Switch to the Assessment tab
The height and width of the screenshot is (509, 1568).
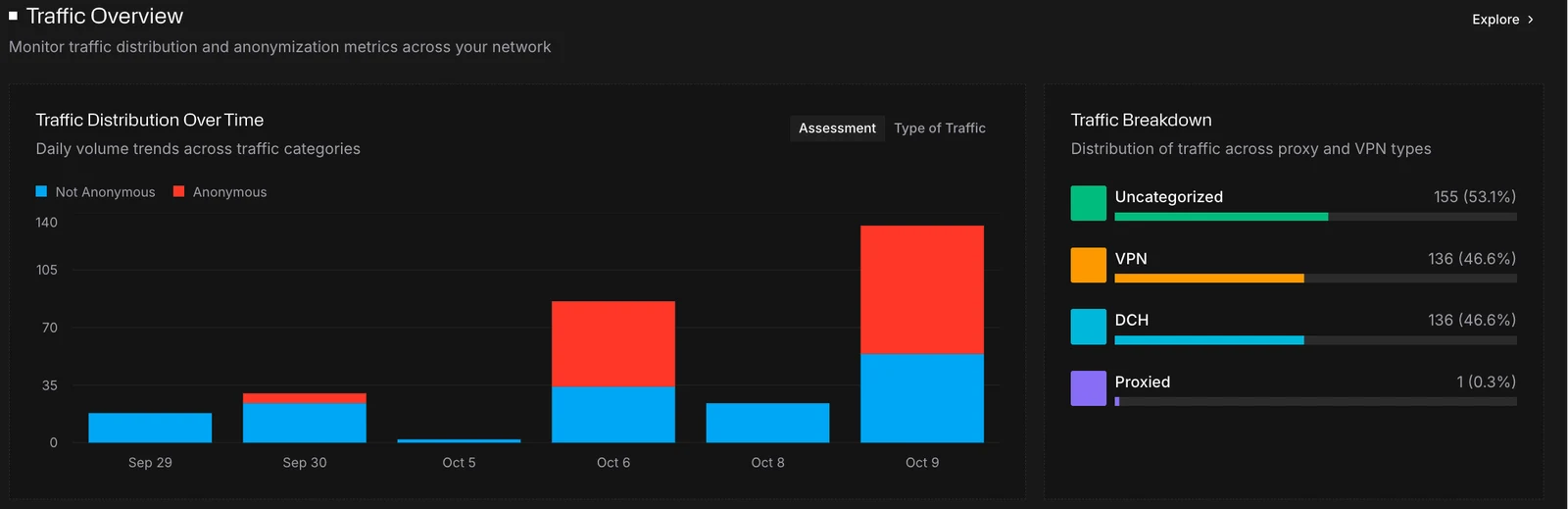click(837, 128)
